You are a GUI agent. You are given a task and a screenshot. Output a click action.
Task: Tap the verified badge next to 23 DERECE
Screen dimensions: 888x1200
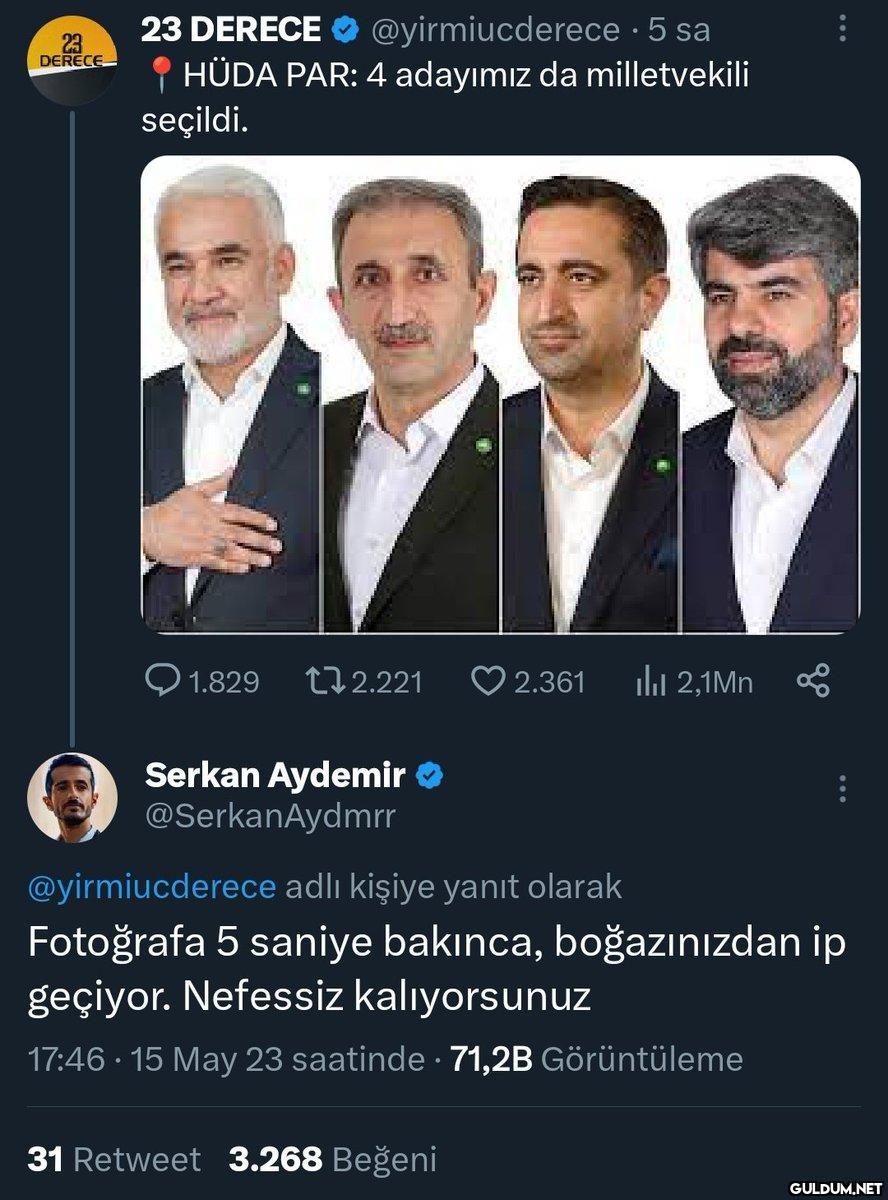pyautogui.click(x=346, y=31)
